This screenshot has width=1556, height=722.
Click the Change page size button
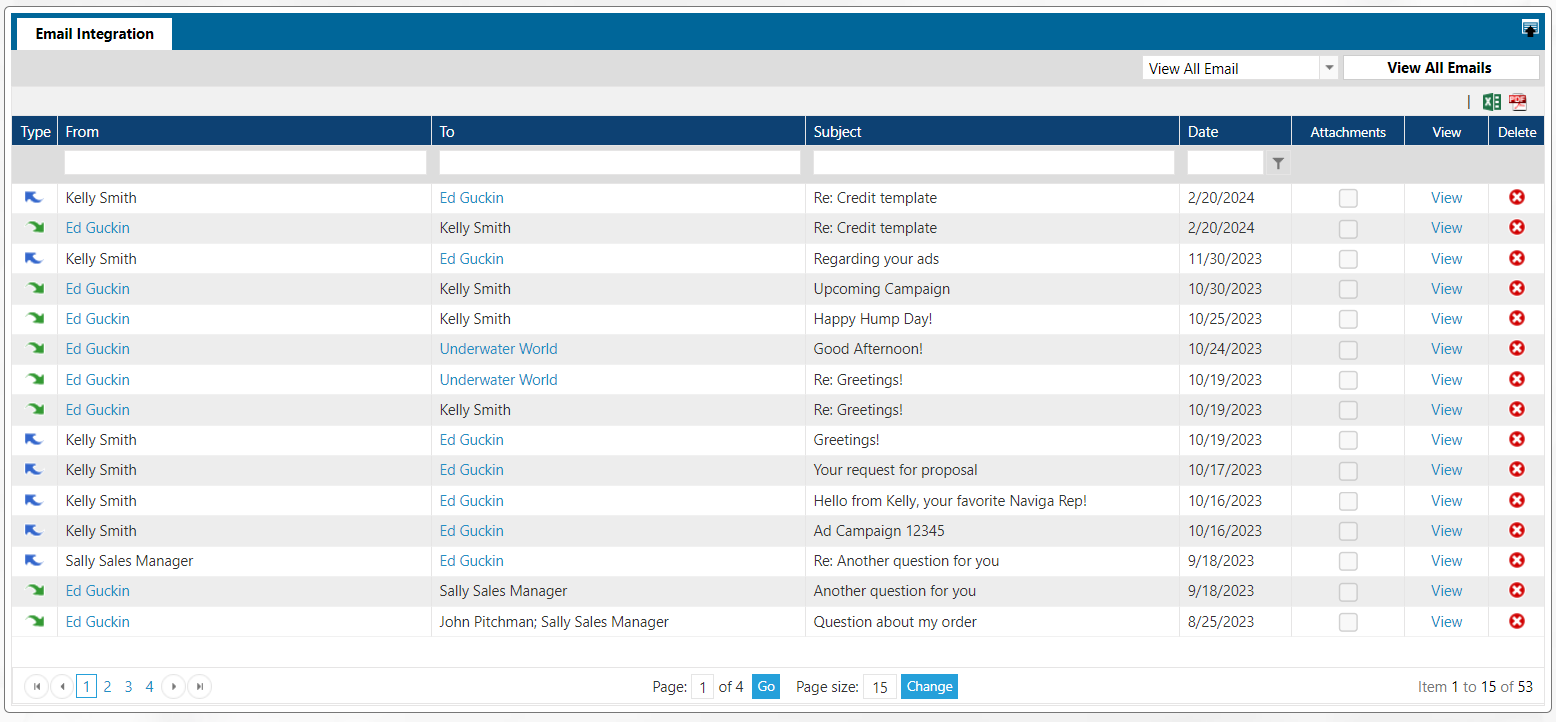tap(929, 686)
